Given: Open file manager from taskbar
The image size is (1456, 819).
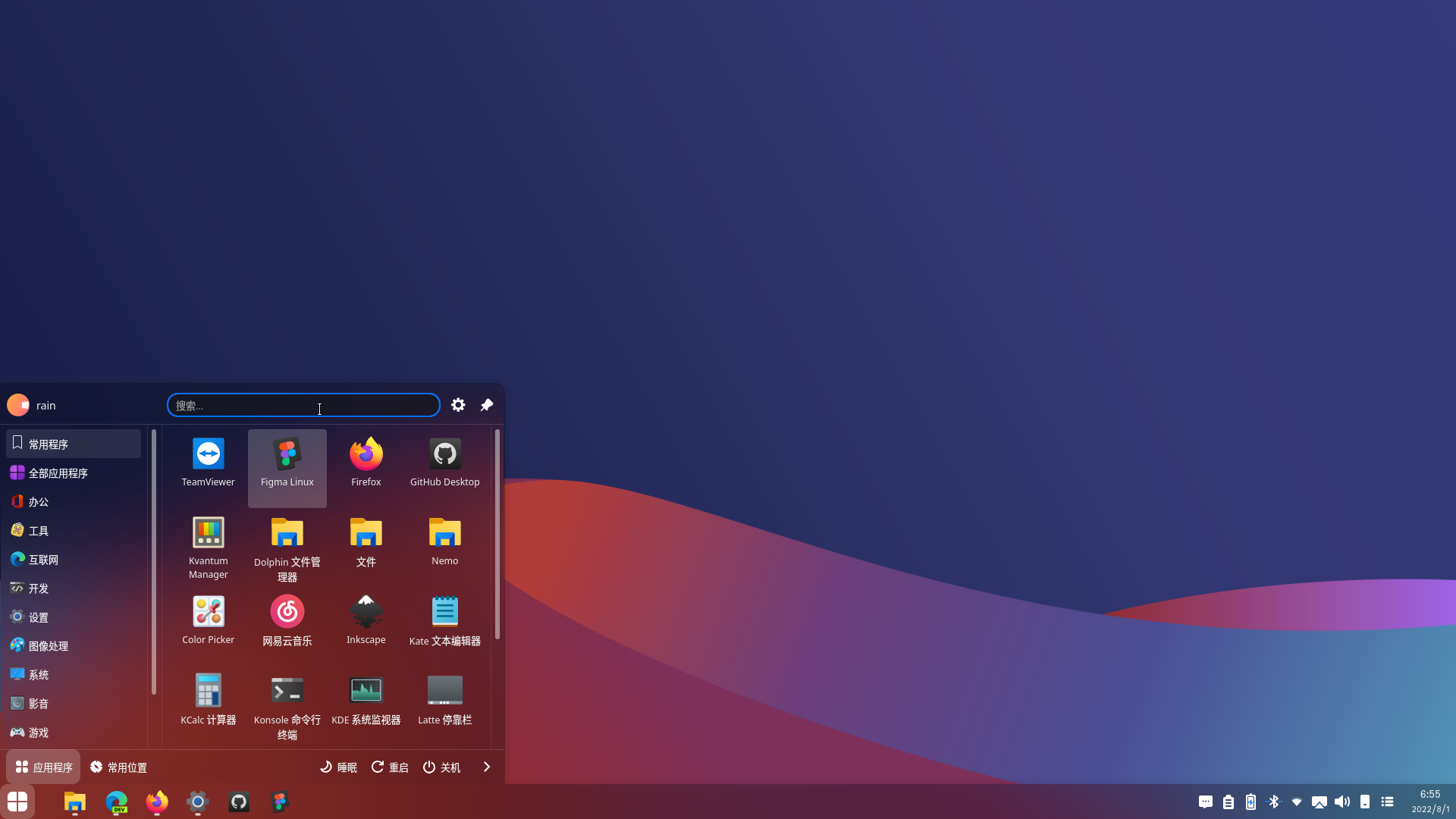Looking at the screenshot, I should 74,802.
